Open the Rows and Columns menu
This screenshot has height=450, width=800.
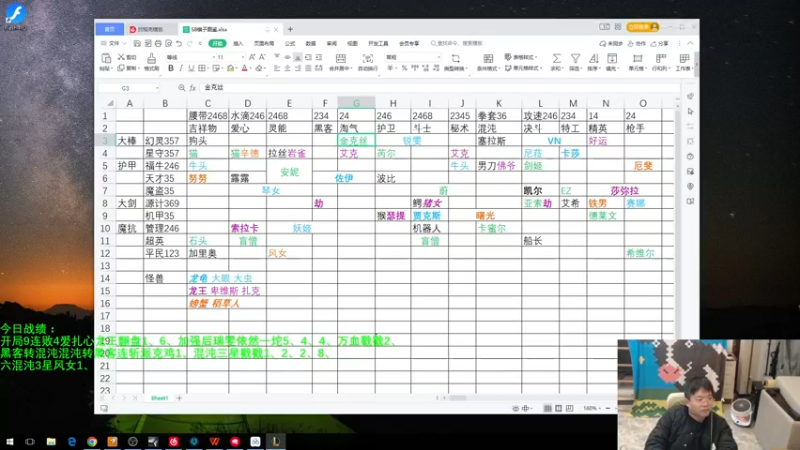(661, 61)
